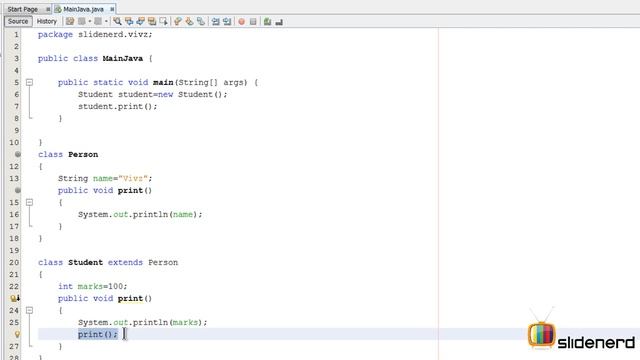Click override warning glyph at Student's print()
This screenshot has height=360, width=640.
pyautogui.click(x=15, y=298)
